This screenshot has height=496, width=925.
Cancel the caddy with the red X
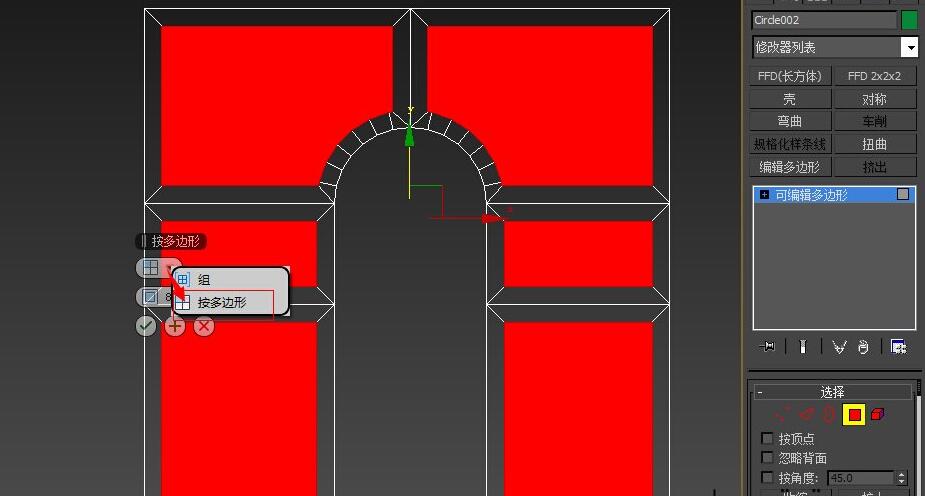[x=204, y=326]
